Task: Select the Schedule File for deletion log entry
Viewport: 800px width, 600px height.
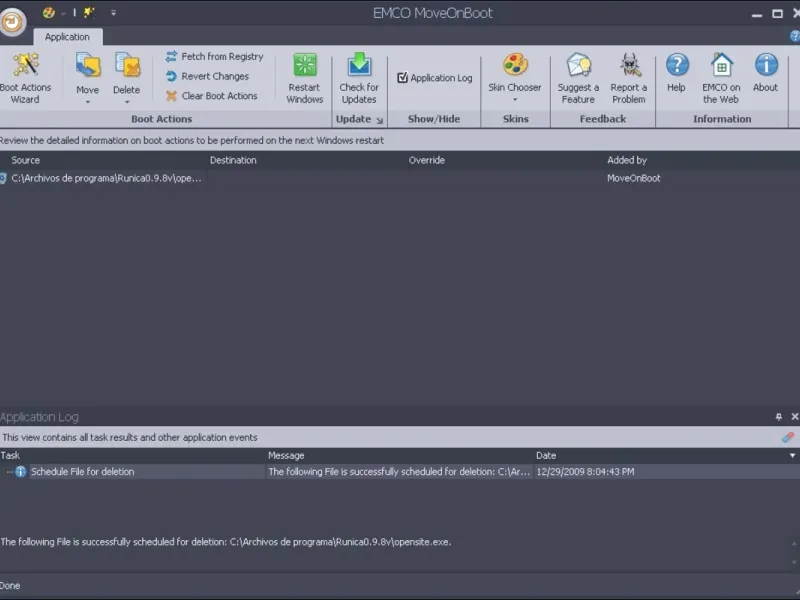Action: tap(83, 472)
